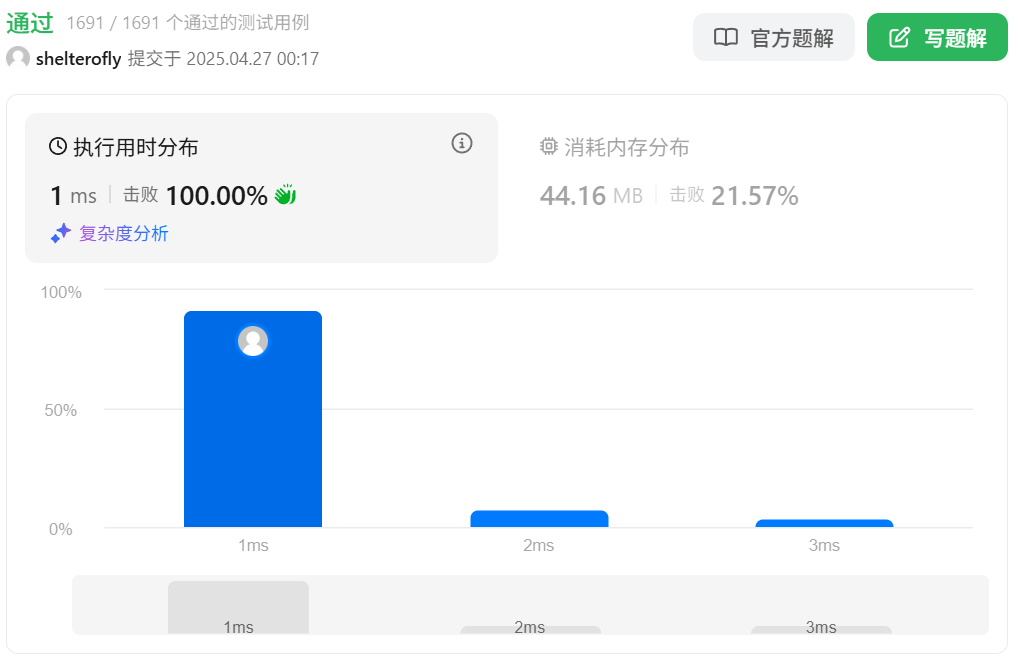Click the 100.00% runtime beat percentage

pos(217,195)
